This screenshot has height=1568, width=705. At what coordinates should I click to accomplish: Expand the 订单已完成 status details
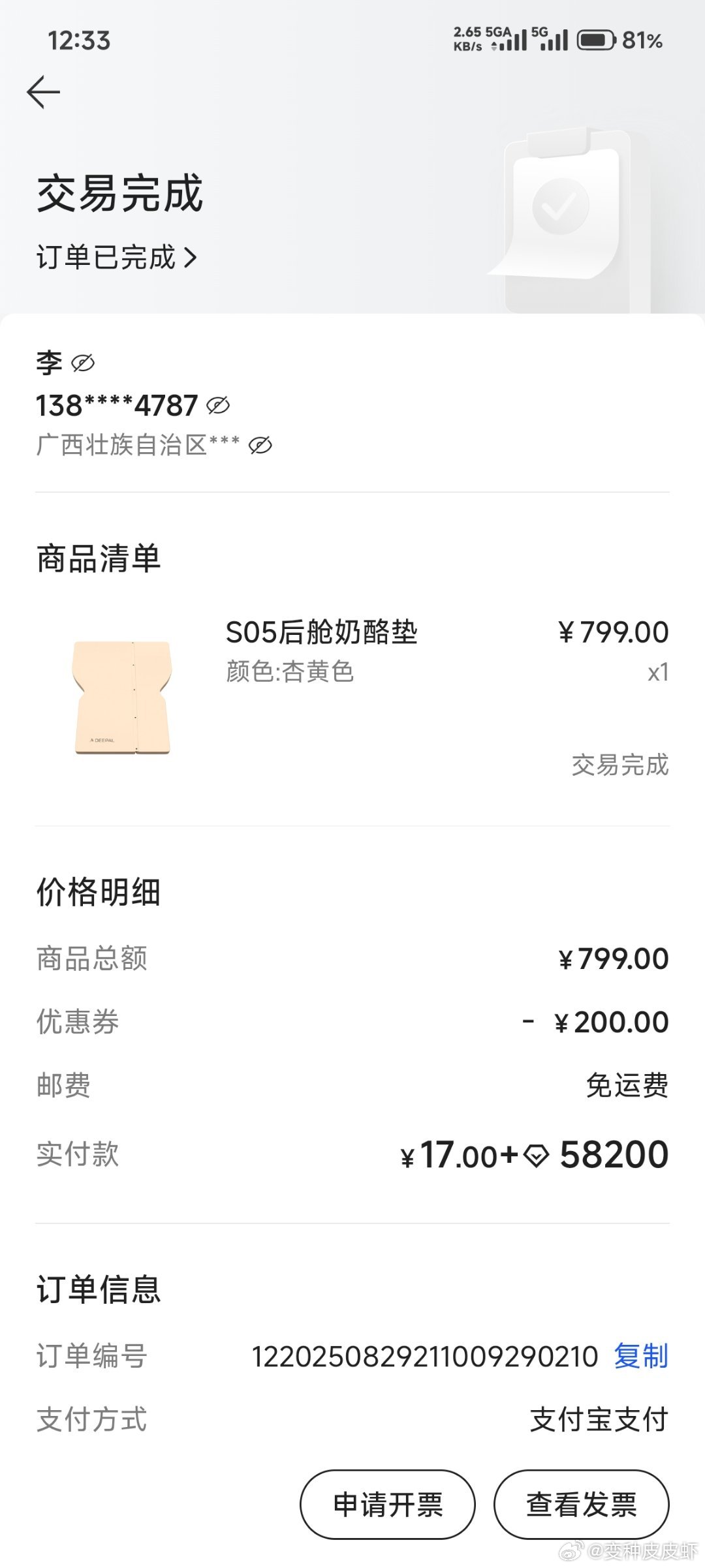click(x=116, y=257)
